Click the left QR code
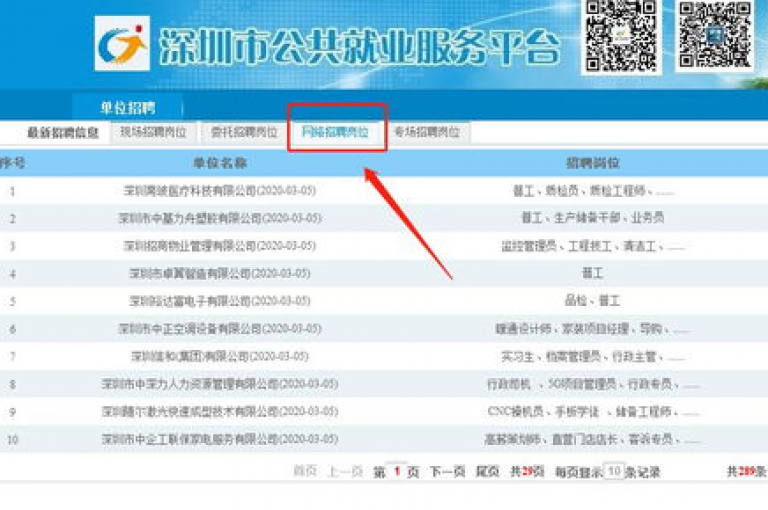Viewport: 768px width, 510px height. click(621, 36)
